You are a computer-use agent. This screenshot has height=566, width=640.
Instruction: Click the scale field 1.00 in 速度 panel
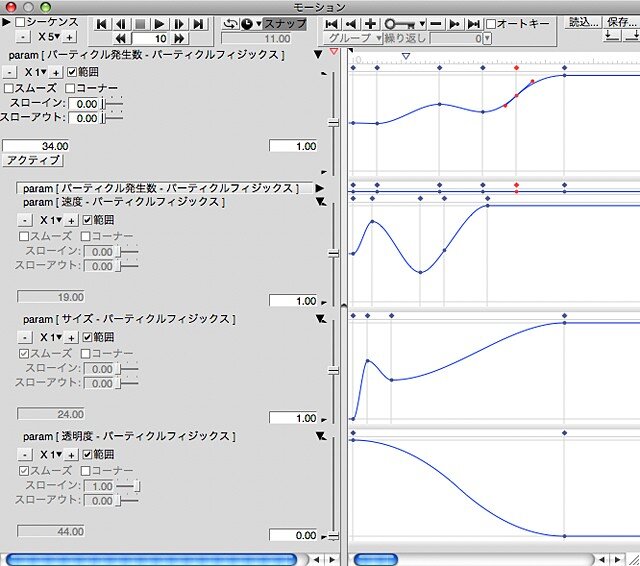click(293, 301)
